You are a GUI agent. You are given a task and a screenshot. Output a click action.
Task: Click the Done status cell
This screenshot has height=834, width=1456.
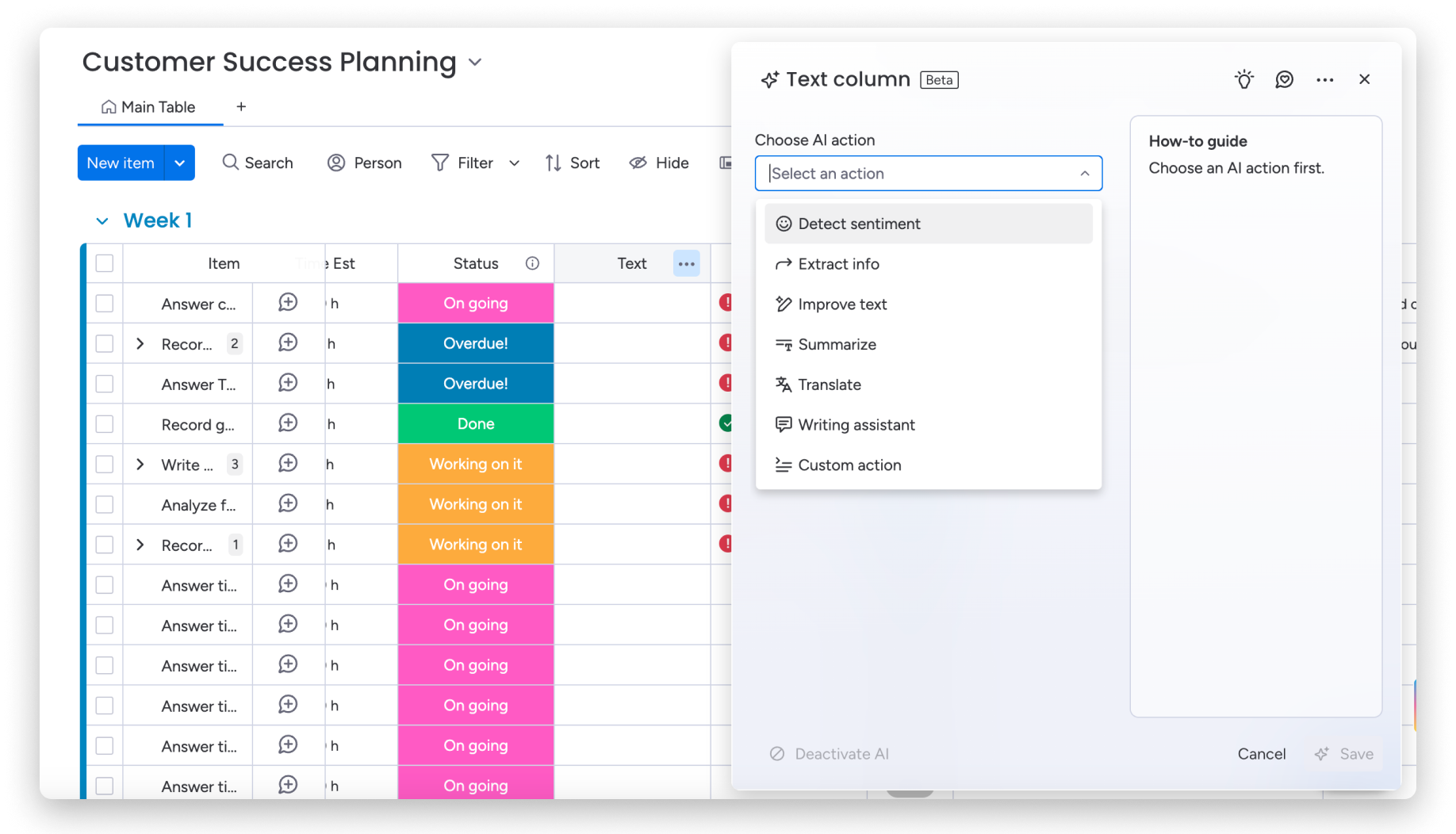pos(476,424)
